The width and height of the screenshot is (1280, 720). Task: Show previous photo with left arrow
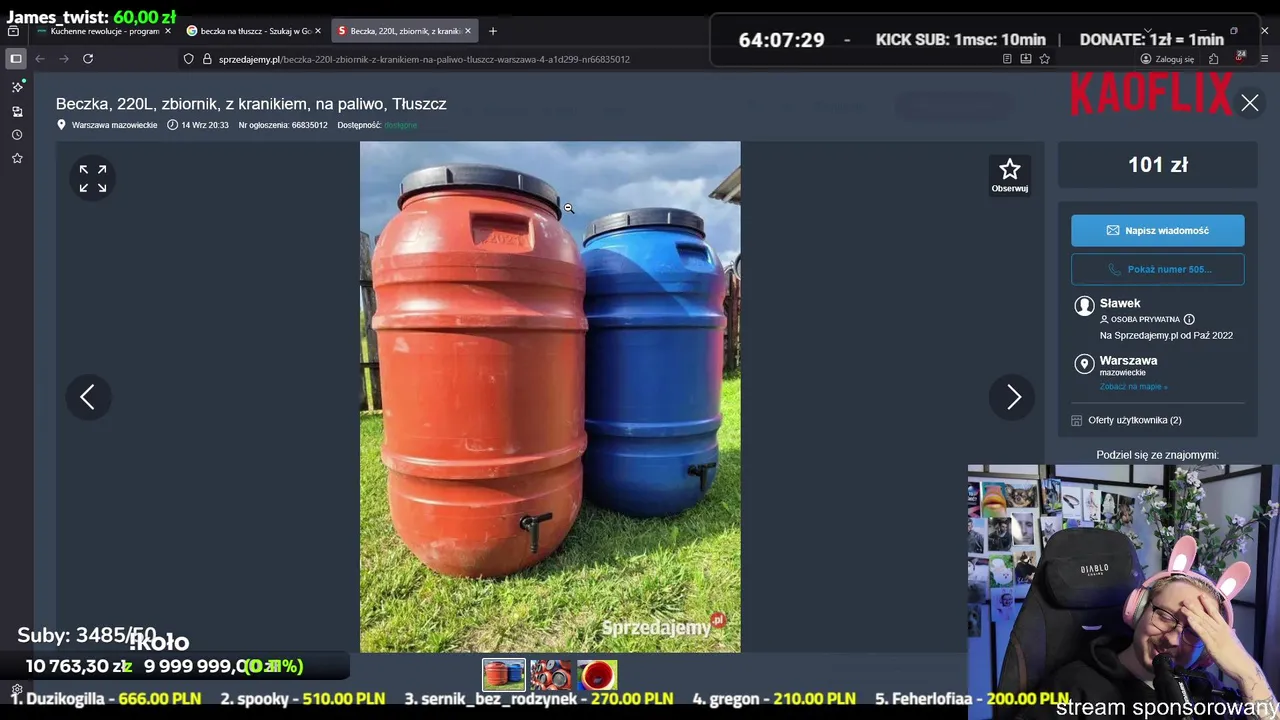[88, 397]
